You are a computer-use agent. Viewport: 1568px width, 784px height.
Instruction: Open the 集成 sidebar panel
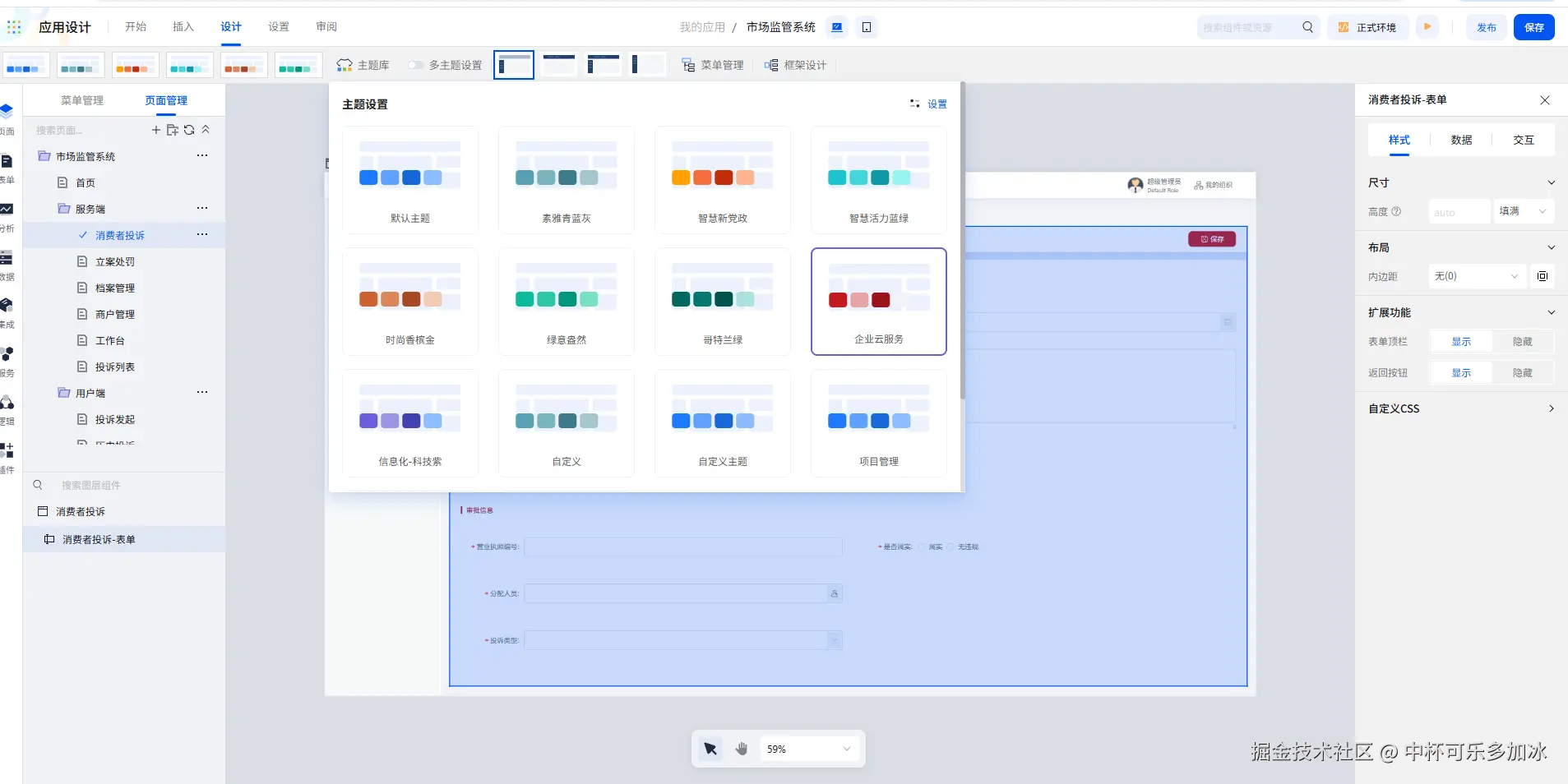click(x=7, y=312)
